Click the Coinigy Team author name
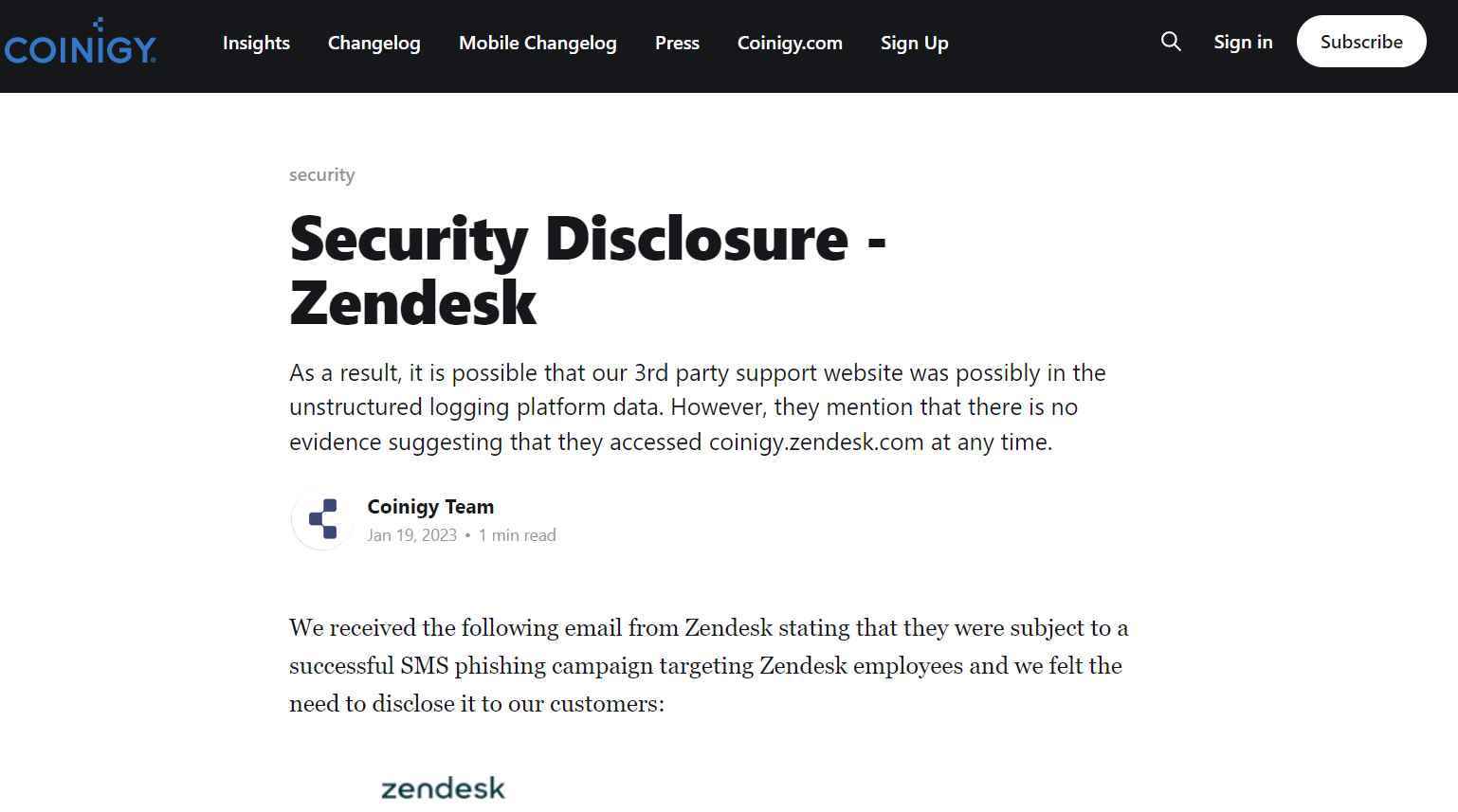This screenshot has width=1458, height=812. tap(430, 507)
